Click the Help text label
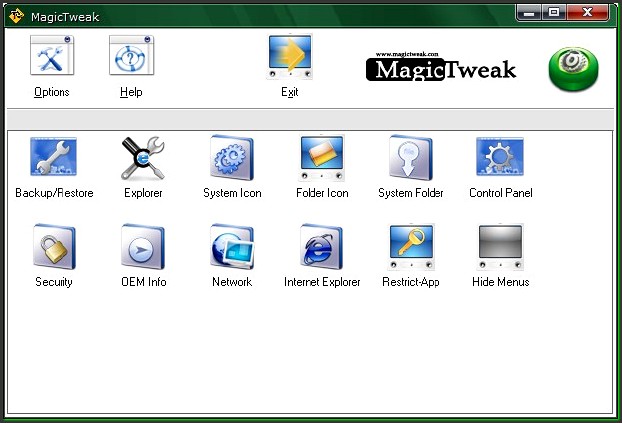 click(131, 92)
